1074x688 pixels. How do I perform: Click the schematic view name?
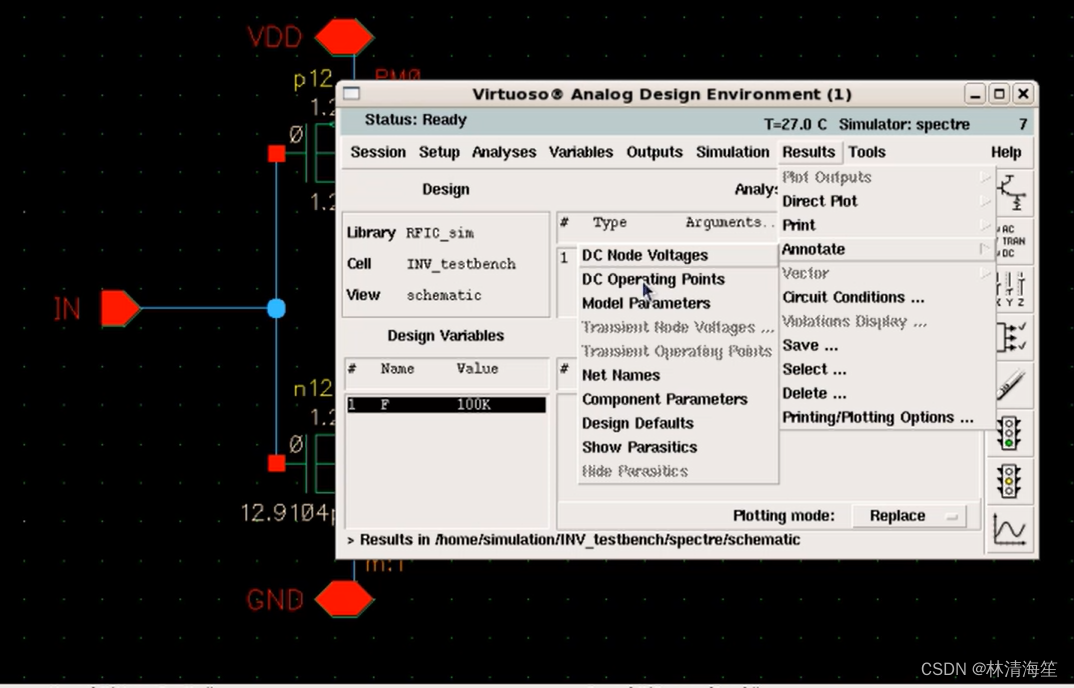tap(444, 295)
